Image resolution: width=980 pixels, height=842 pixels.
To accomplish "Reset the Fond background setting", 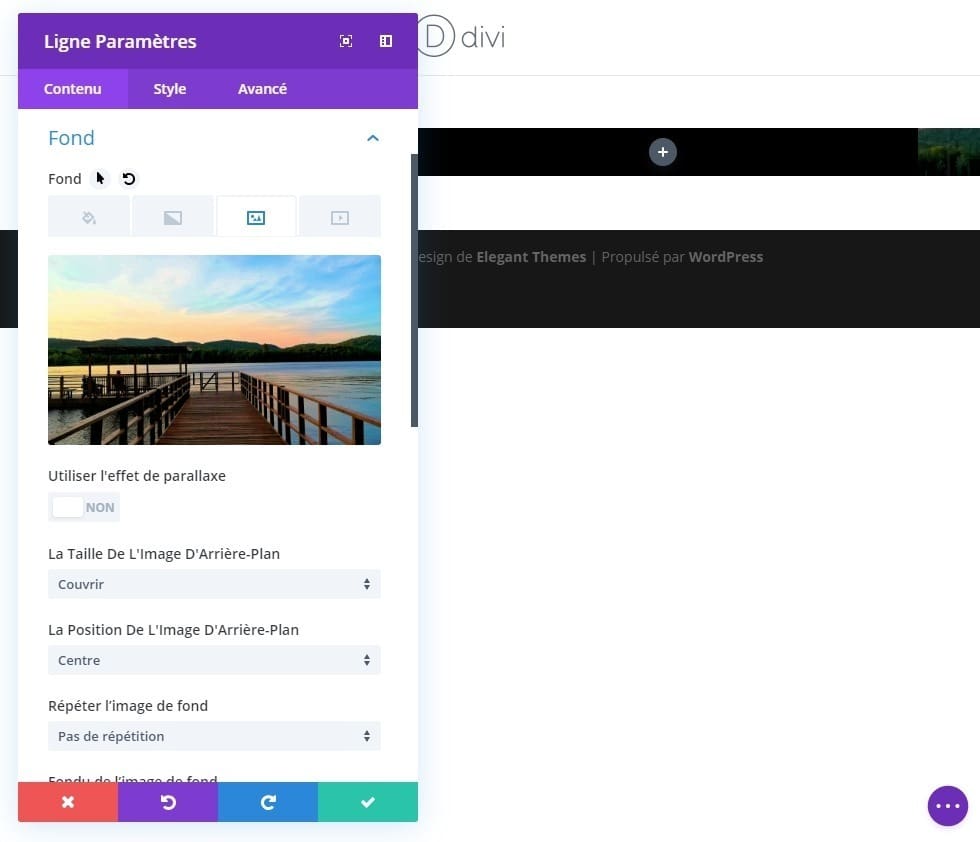I will pos(129,179).
